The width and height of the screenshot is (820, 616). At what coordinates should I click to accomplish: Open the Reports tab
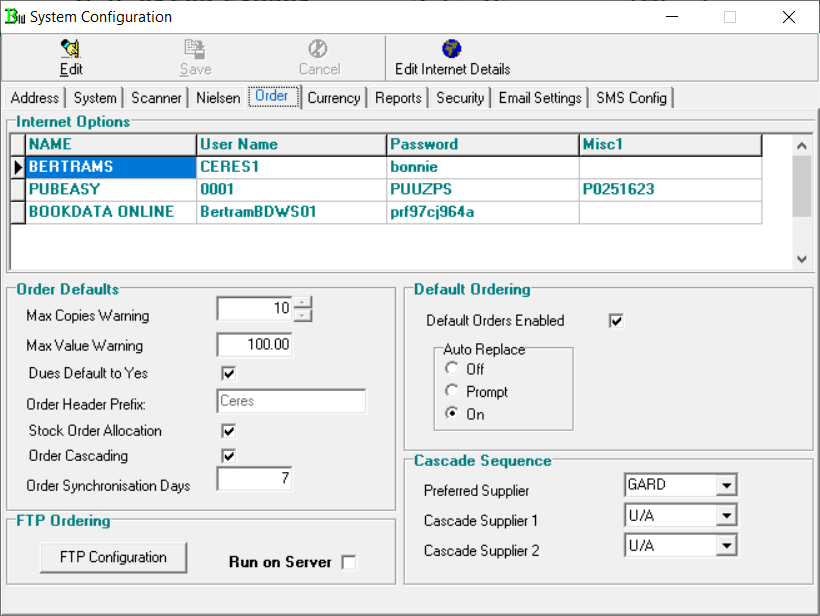click(x=398, y=98)
